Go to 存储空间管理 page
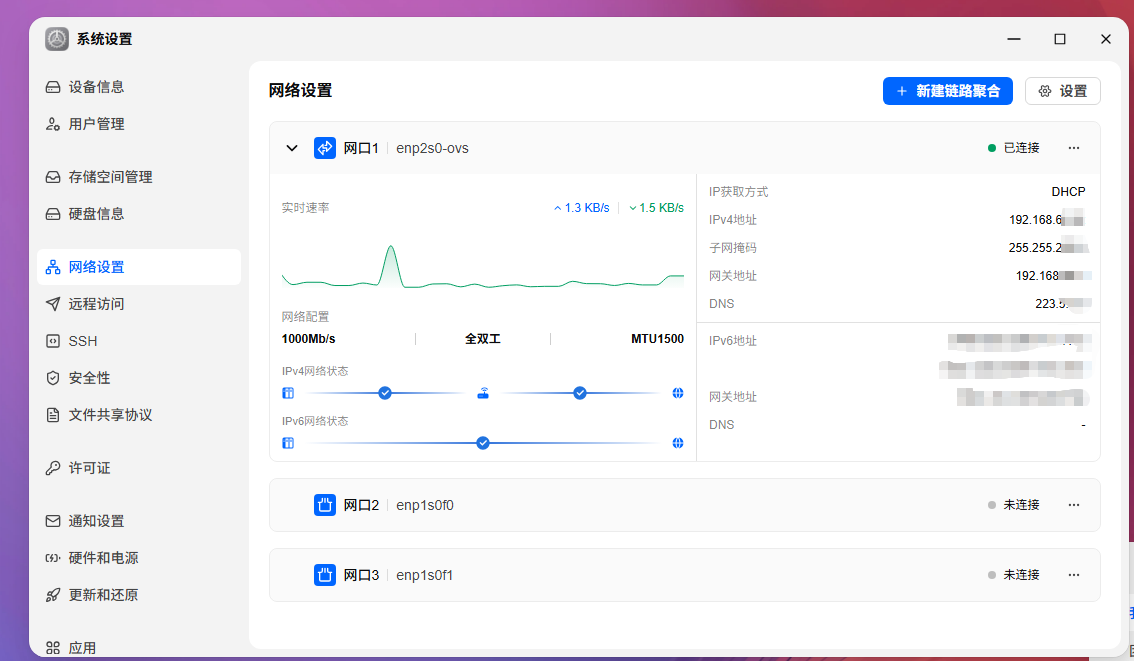1134x661 pixels. pyautogui.click(x=139, y=176)
